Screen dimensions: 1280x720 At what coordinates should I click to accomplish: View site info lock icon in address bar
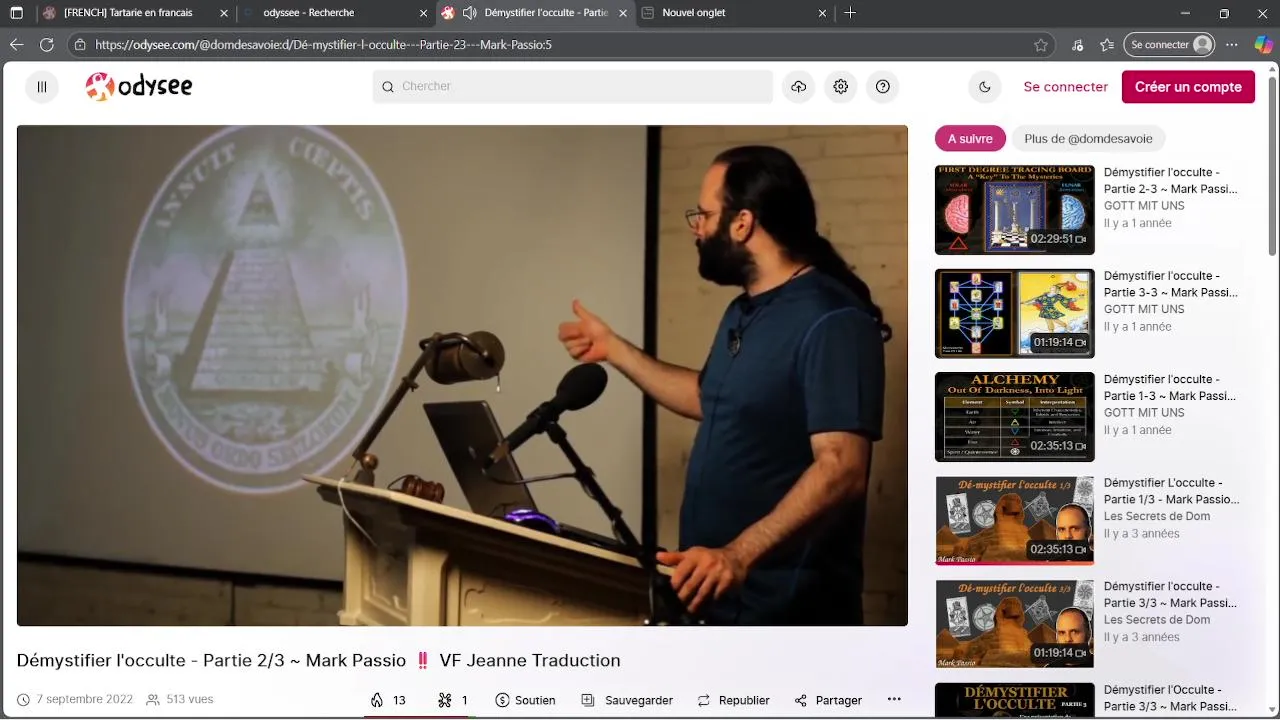pyautogui.click(x=80, y=45)
